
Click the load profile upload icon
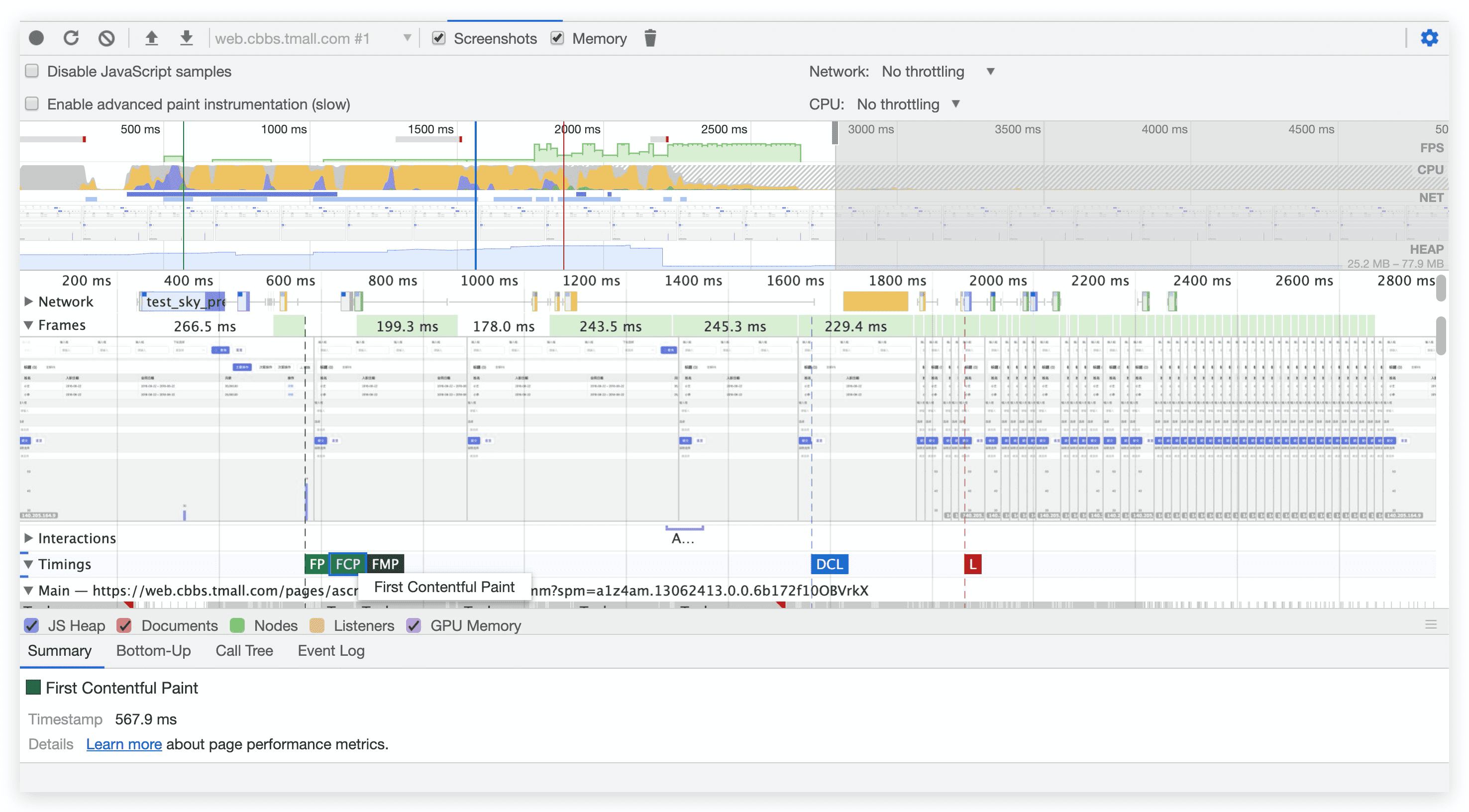pyautogui.click(x=151, y=38)
